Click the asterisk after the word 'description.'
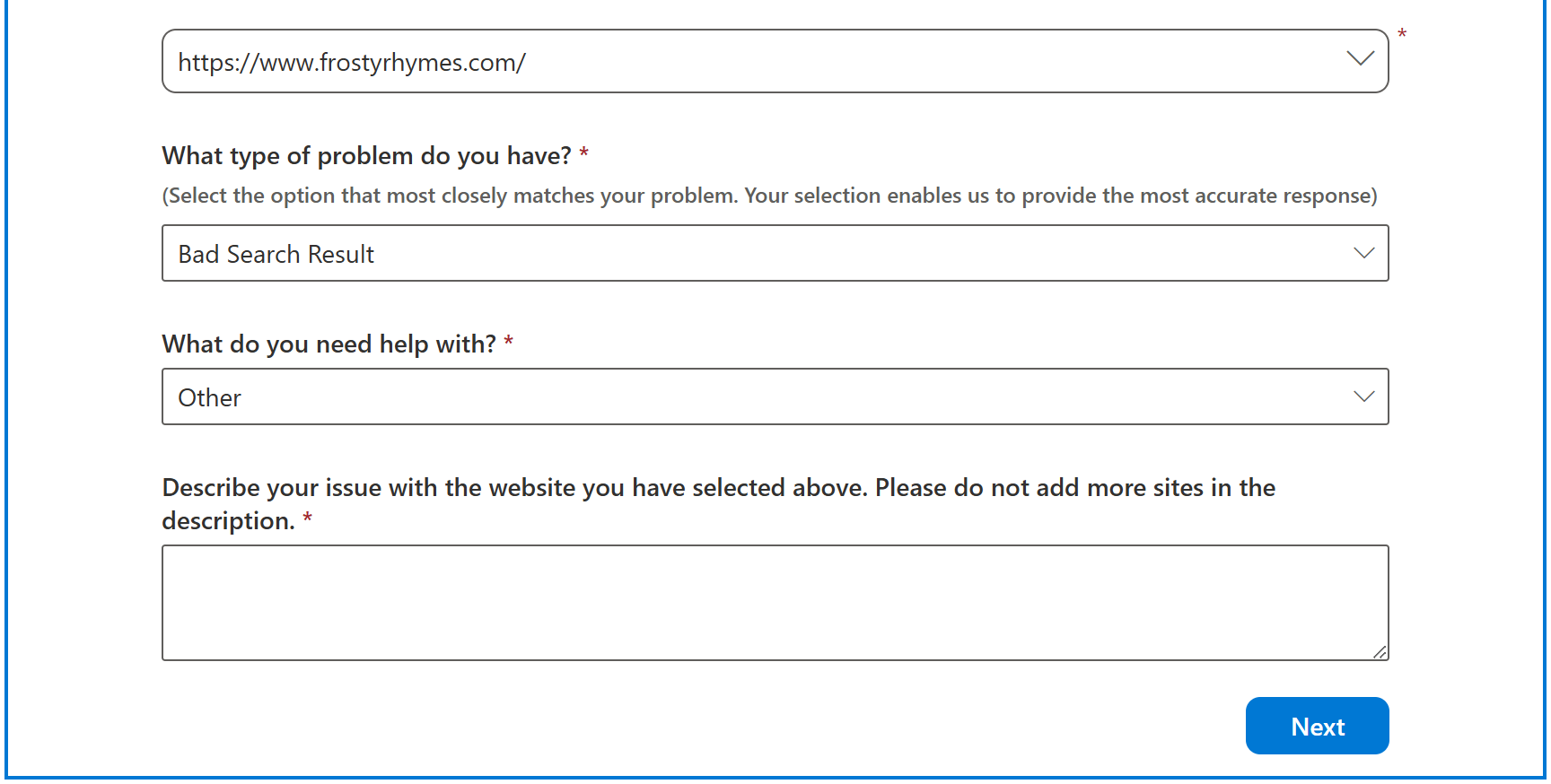 307,518
